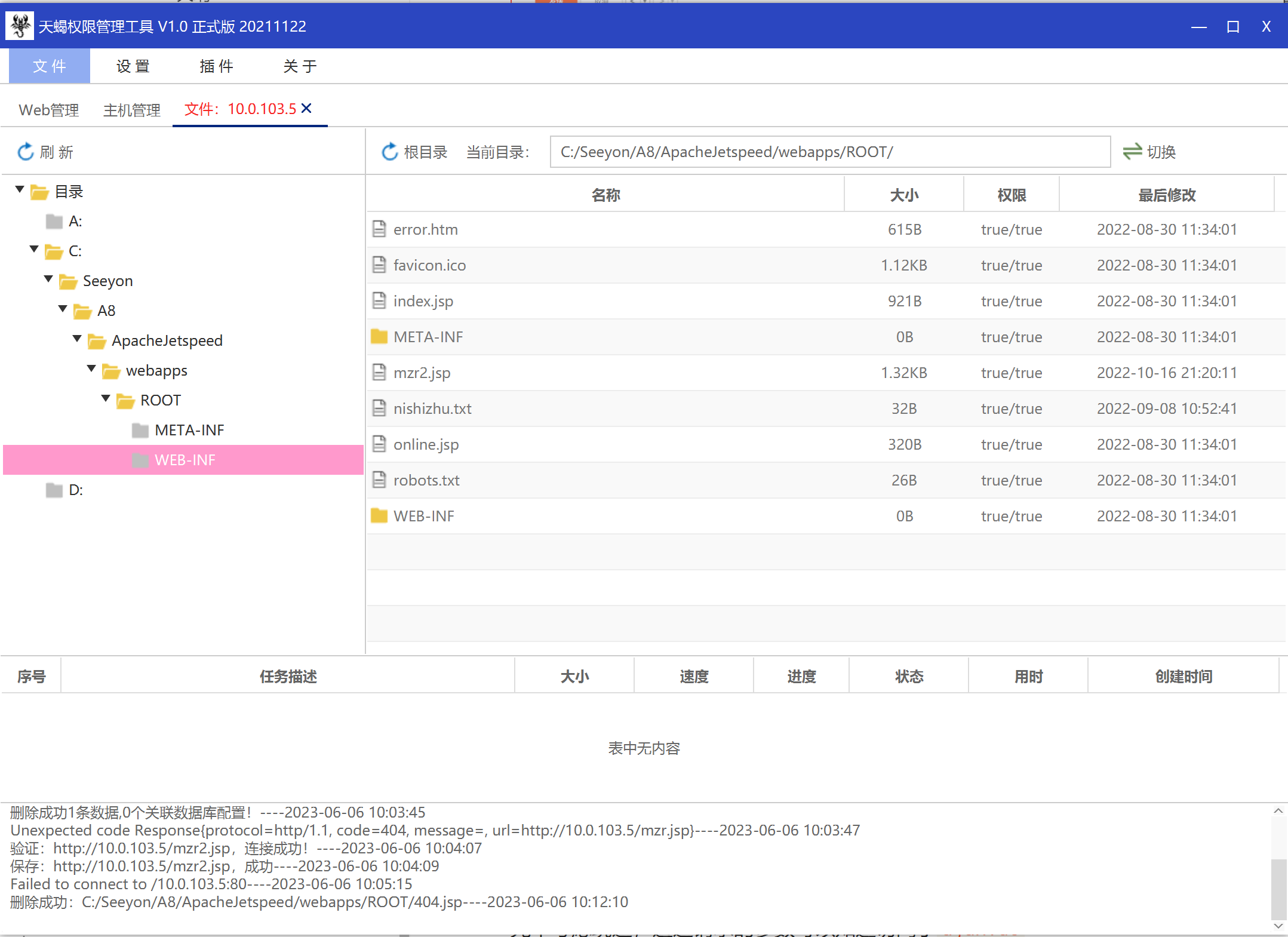
Task: Click the 切换 switch arrows icon
Action: pyautogui.click(x=1132, y=152)
